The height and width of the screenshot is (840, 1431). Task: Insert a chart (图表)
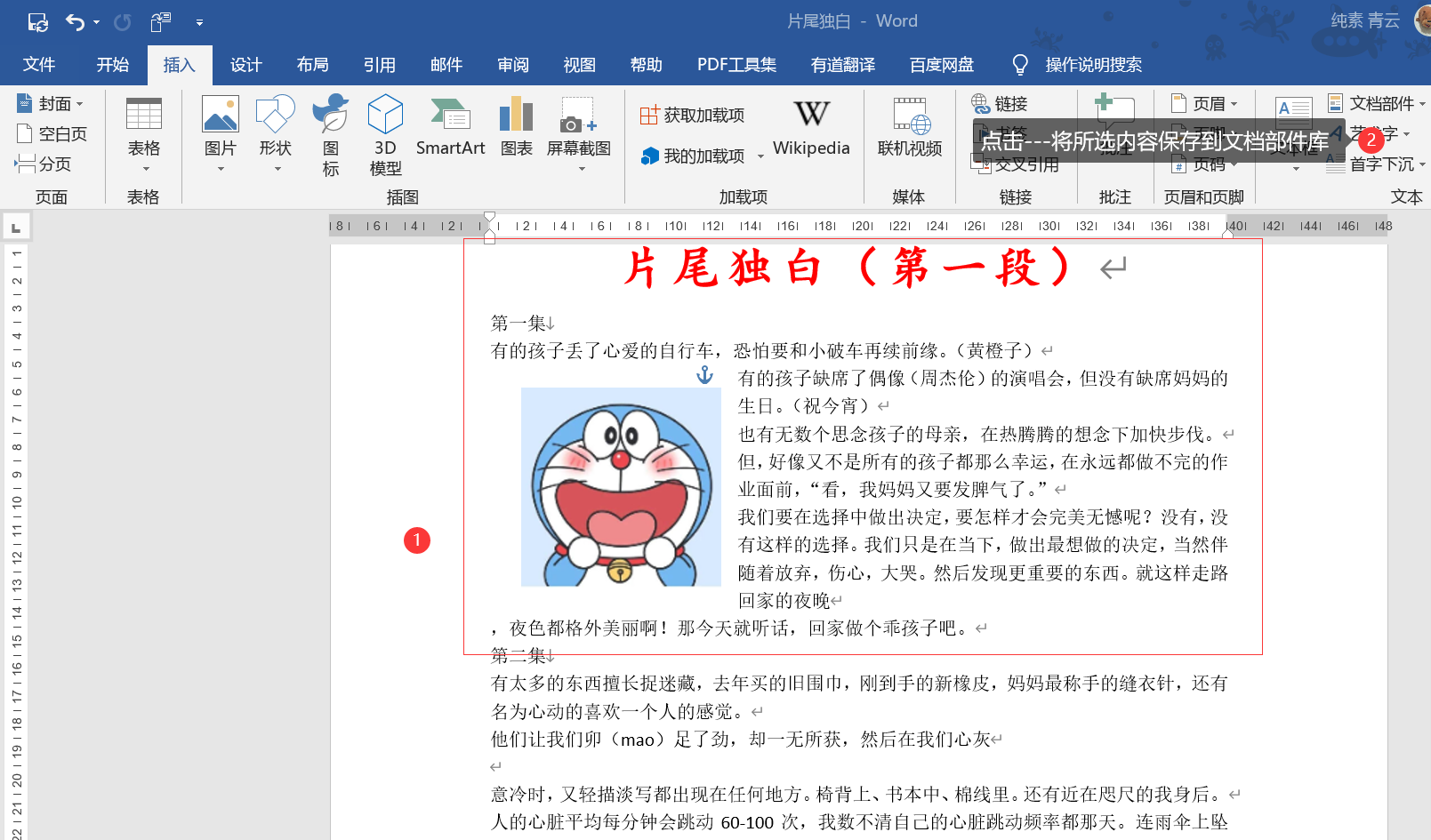517,126
